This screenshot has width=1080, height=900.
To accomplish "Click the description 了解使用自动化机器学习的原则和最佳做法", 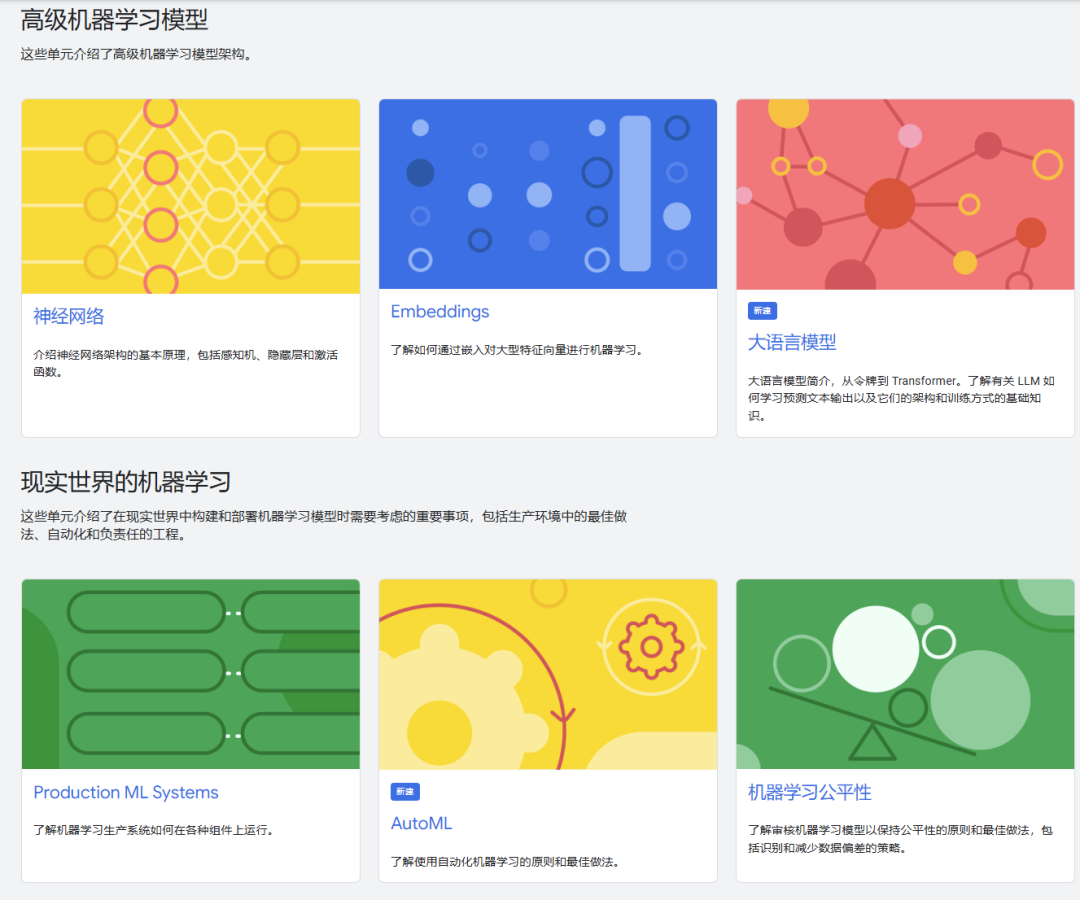I will pos(505,862).
